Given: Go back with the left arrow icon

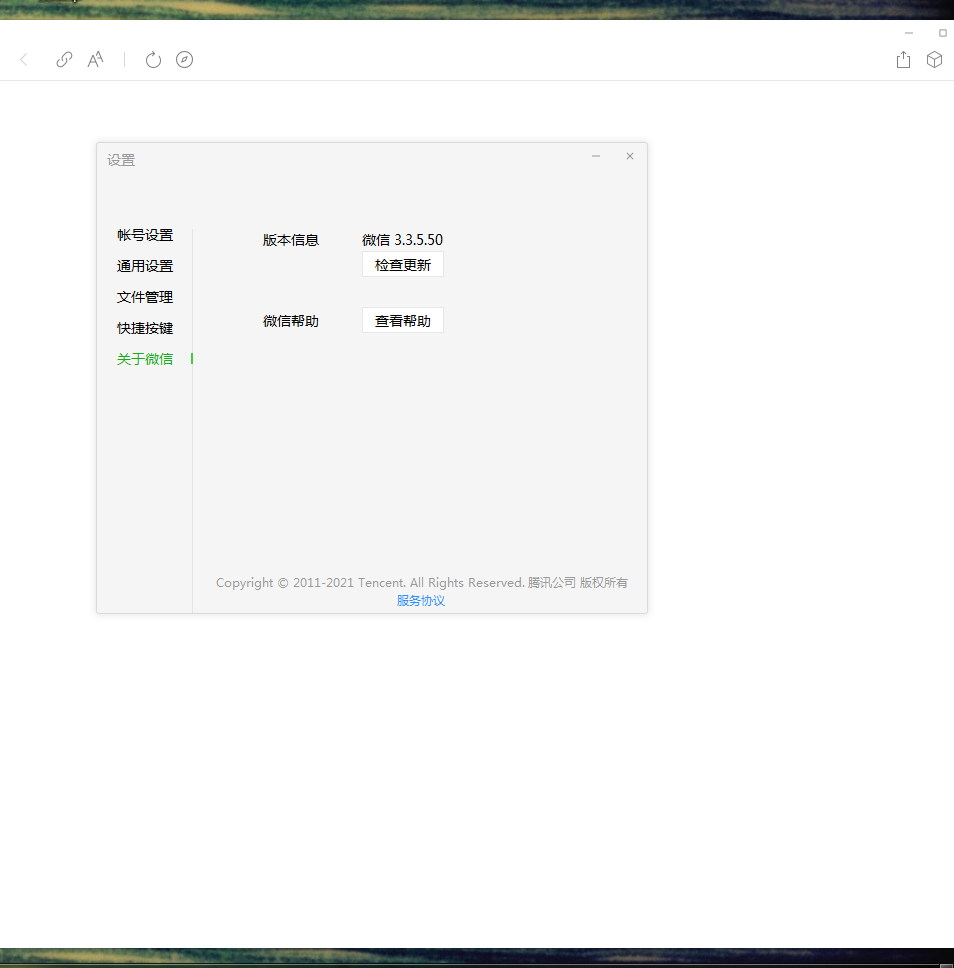Looking at the screenshot, I should click(24, 60).
